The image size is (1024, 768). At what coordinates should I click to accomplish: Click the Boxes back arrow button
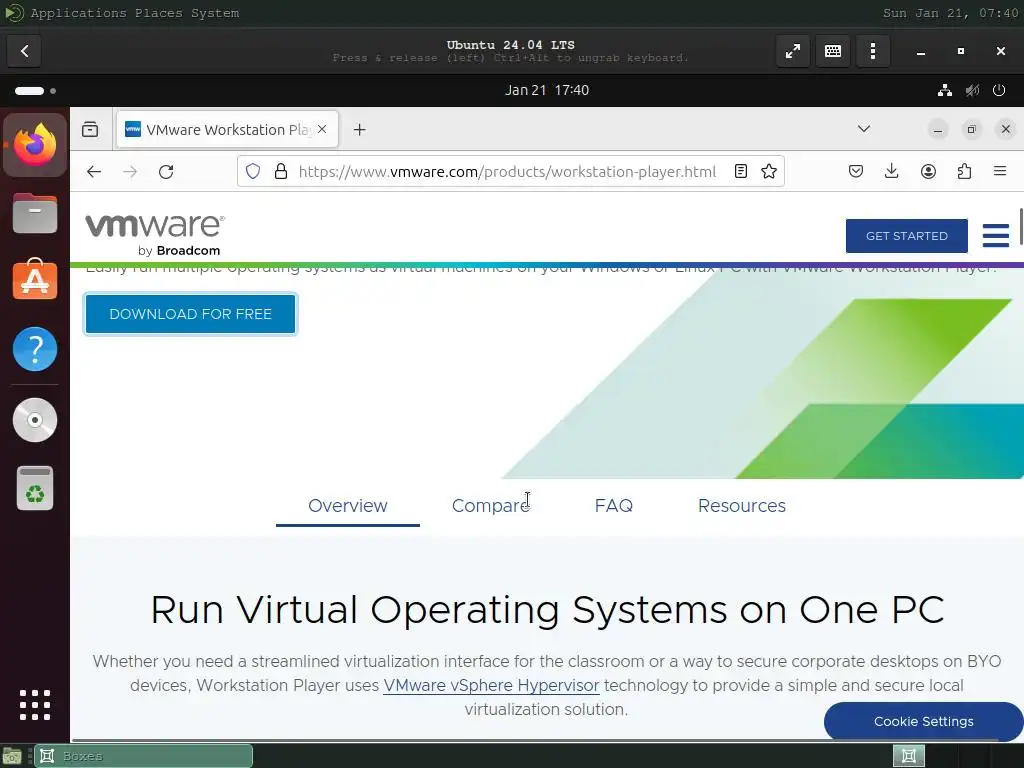(24, 51)
